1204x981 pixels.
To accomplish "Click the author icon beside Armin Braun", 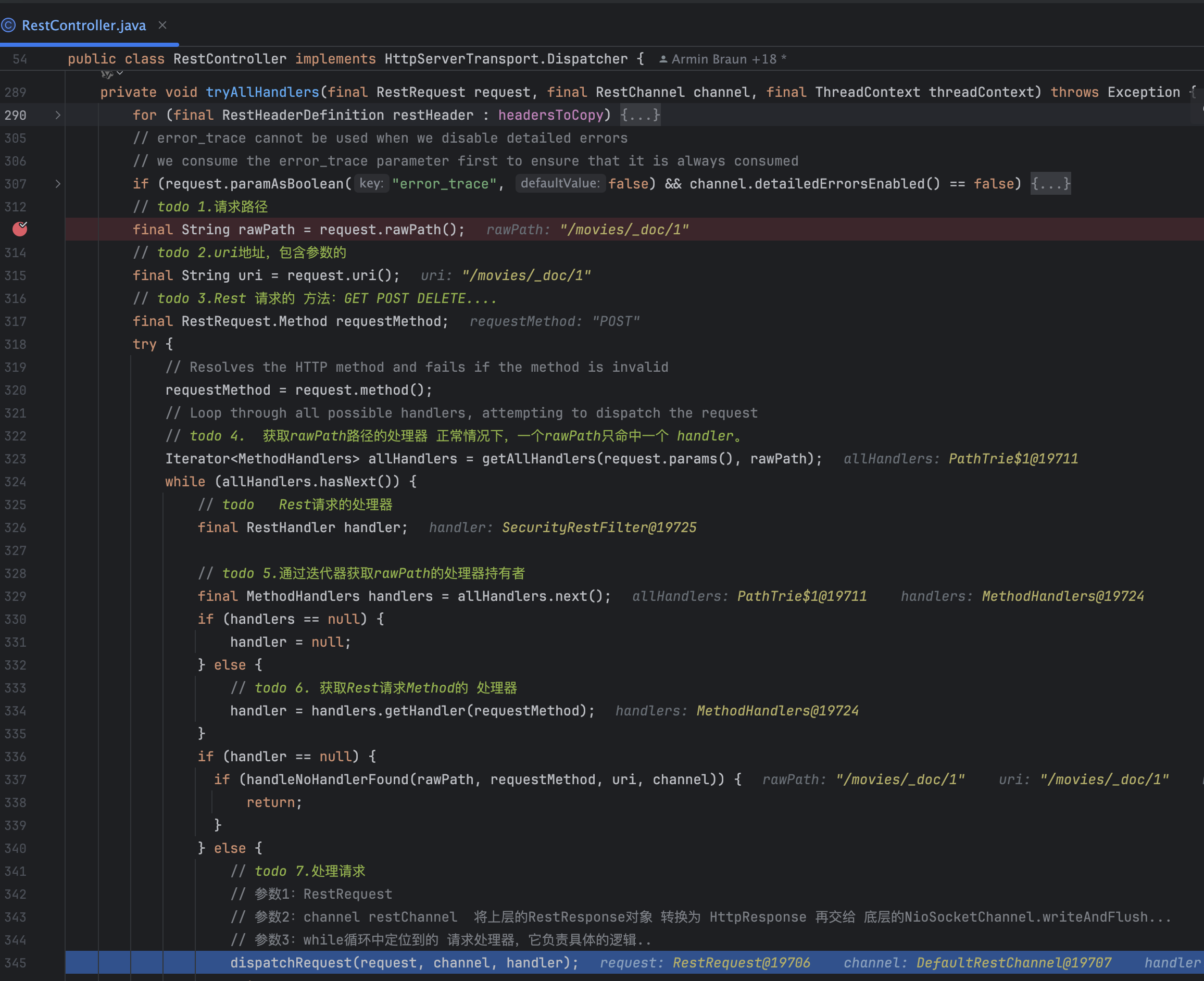I will (x=663, y=59).
